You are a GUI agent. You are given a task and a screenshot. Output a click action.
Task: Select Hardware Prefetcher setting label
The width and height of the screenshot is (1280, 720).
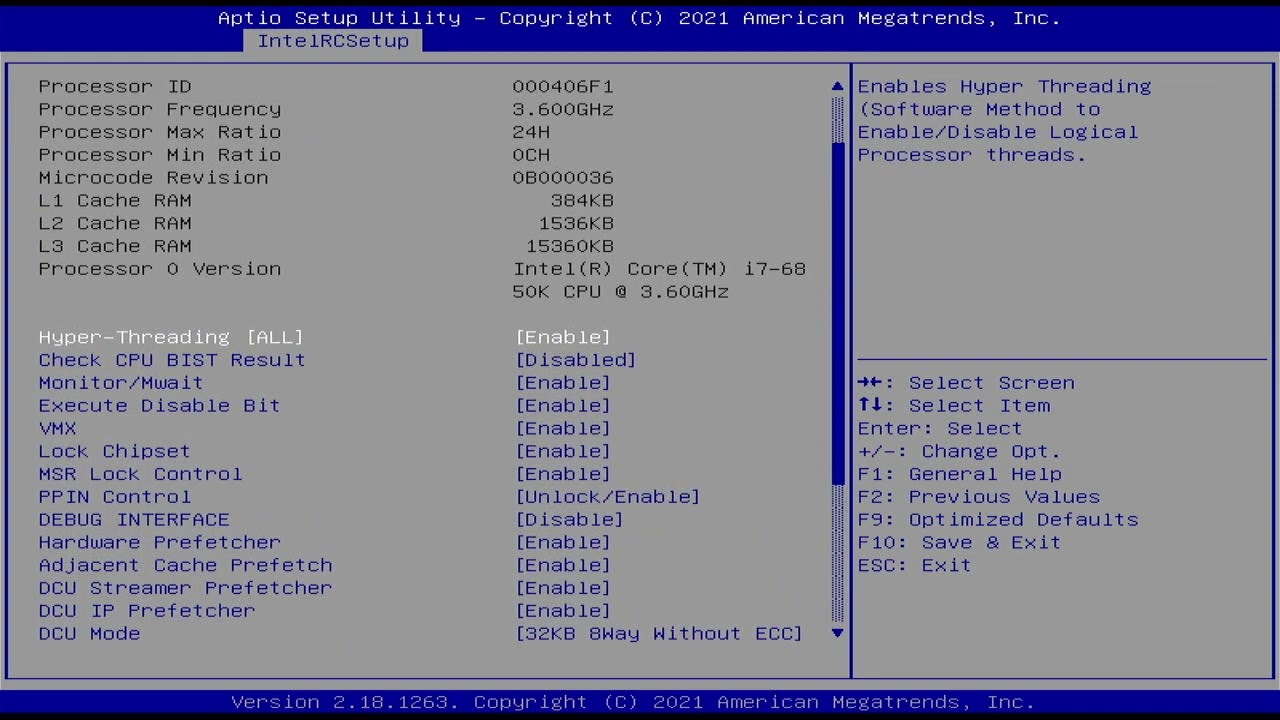pos(159,542)
